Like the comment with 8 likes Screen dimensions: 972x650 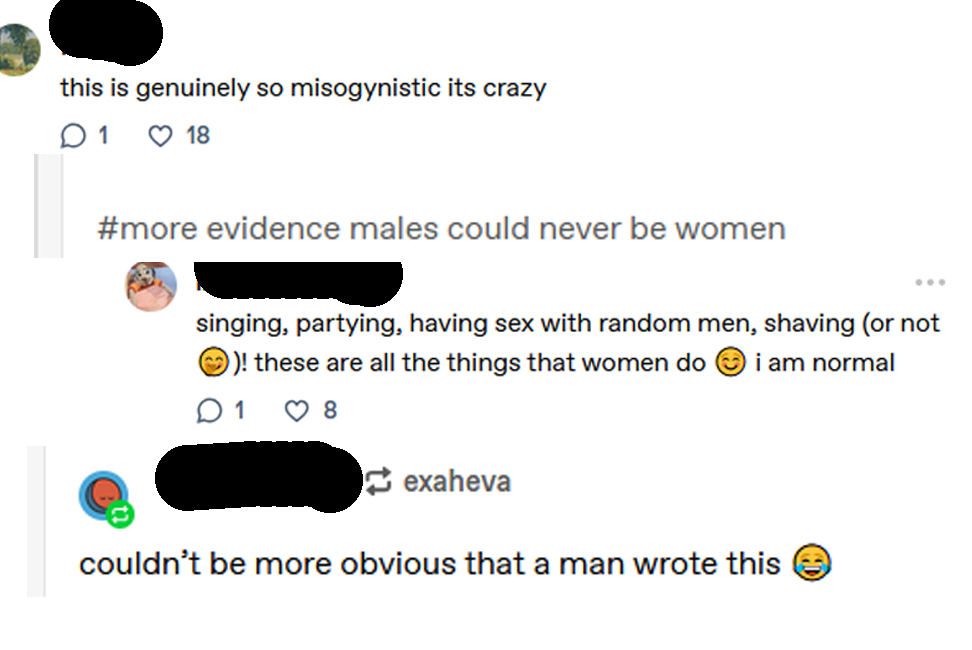coord(297,409)
